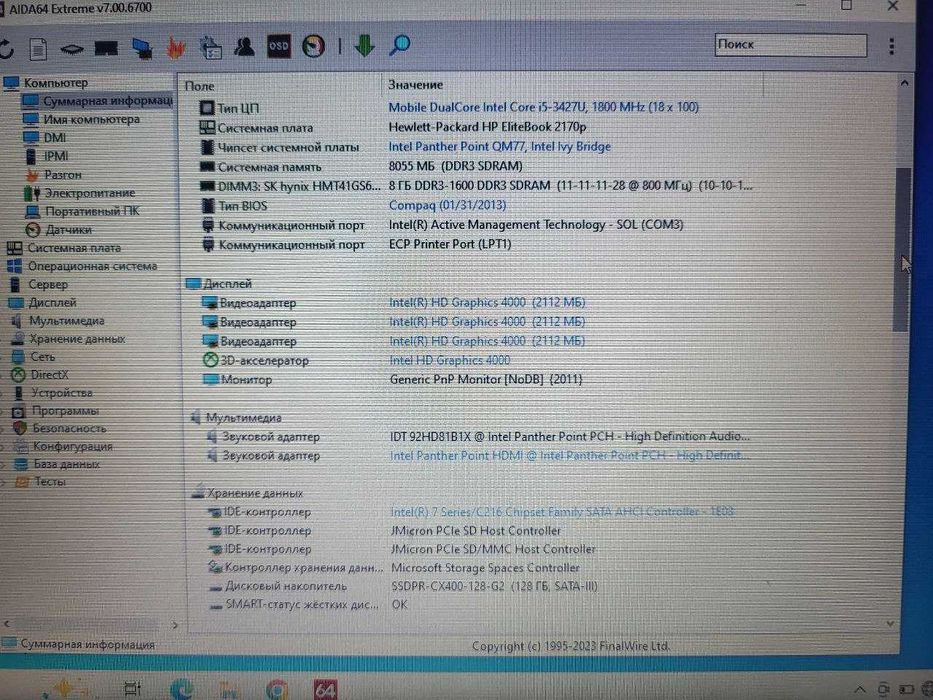Select Конфигурация tree category
The image size is (933, 700).
[x=73, y=446]
